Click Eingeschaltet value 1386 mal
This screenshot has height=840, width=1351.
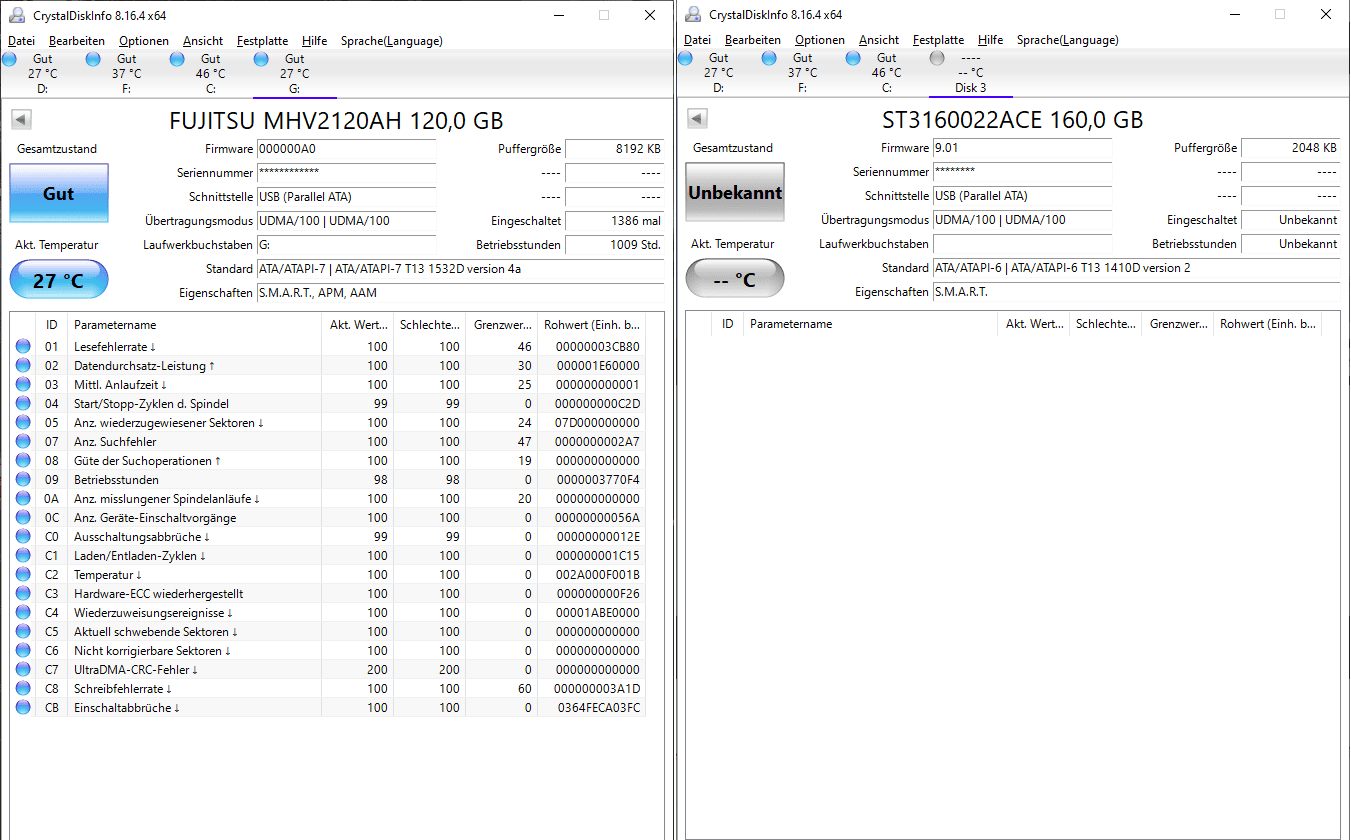click(614, 221)
